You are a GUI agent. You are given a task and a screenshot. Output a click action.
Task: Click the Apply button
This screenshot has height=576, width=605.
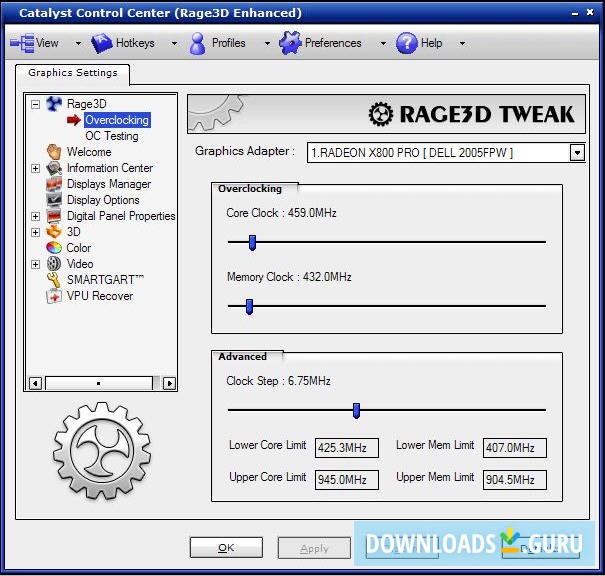pyautogui.click(x=314, y=548)
